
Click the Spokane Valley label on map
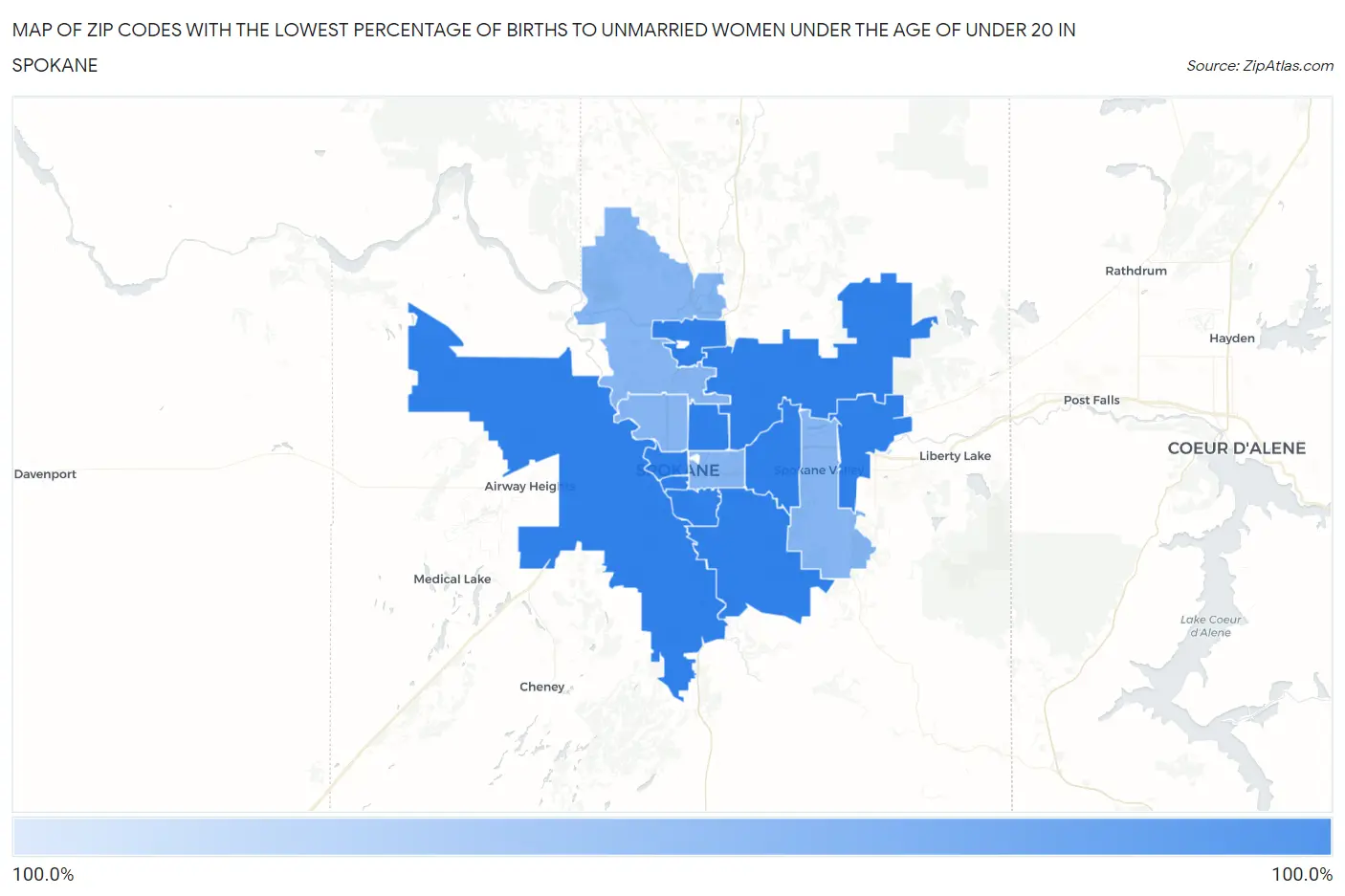coord(819,470)
